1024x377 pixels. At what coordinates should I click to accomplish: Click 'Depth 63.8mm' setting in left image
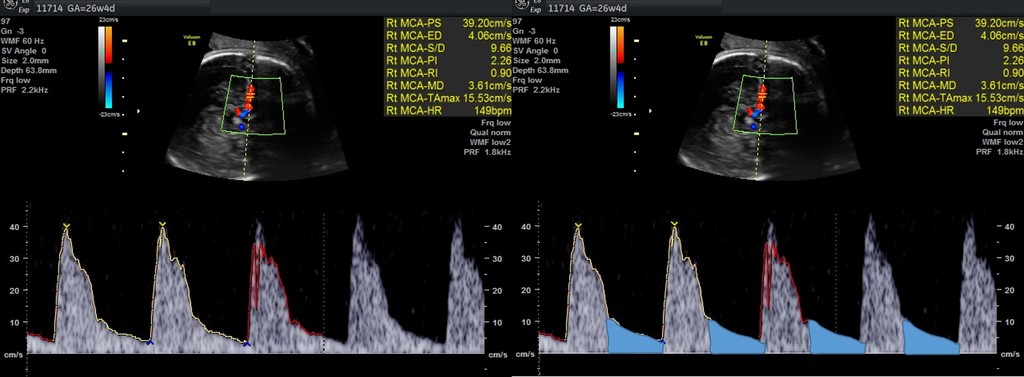pos(28,70)
